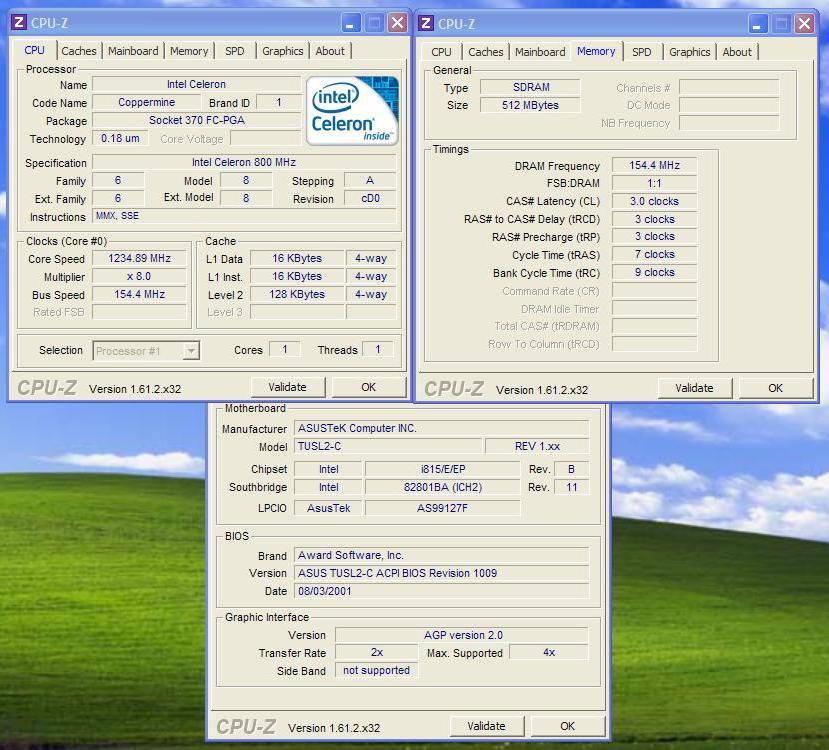This screenshot has width=829, height=750.
Task: Click the FSB:DRAM value 1:1
Action: tap(655, 183)
